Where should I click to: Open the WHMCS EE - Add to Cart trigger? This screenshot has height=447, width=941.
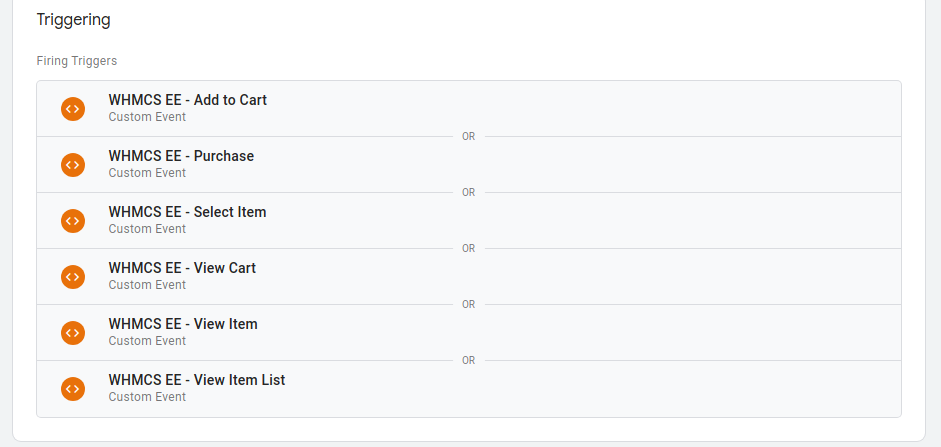pos(188,100)
